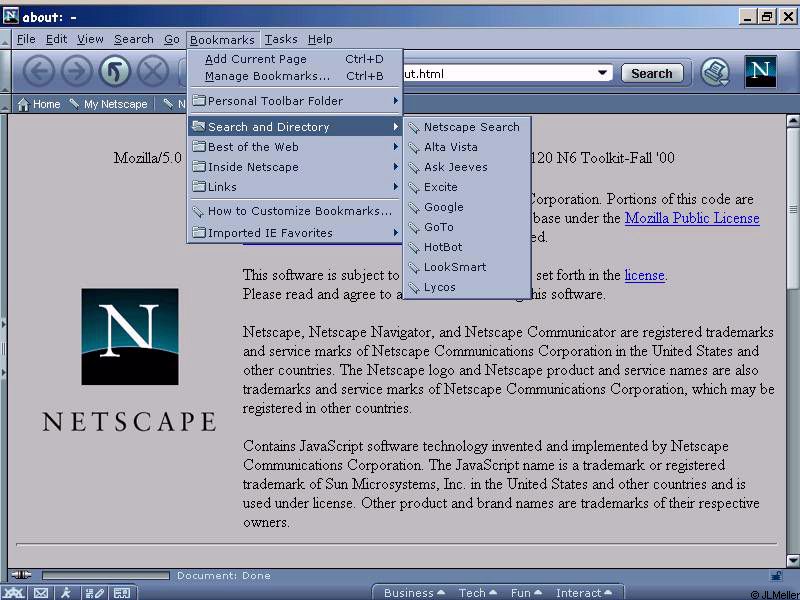Viewport: 800px width, 600px height.
Task: Follow the Mozilla Public License link
Action: [x=692, y=218]
